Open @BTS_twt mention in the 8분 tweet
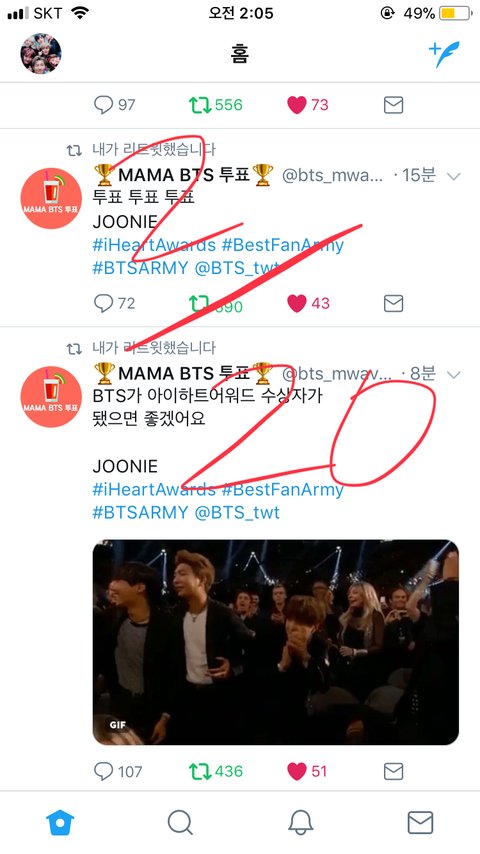This screenshot has height=854, width=480. [x=237, y=513]
